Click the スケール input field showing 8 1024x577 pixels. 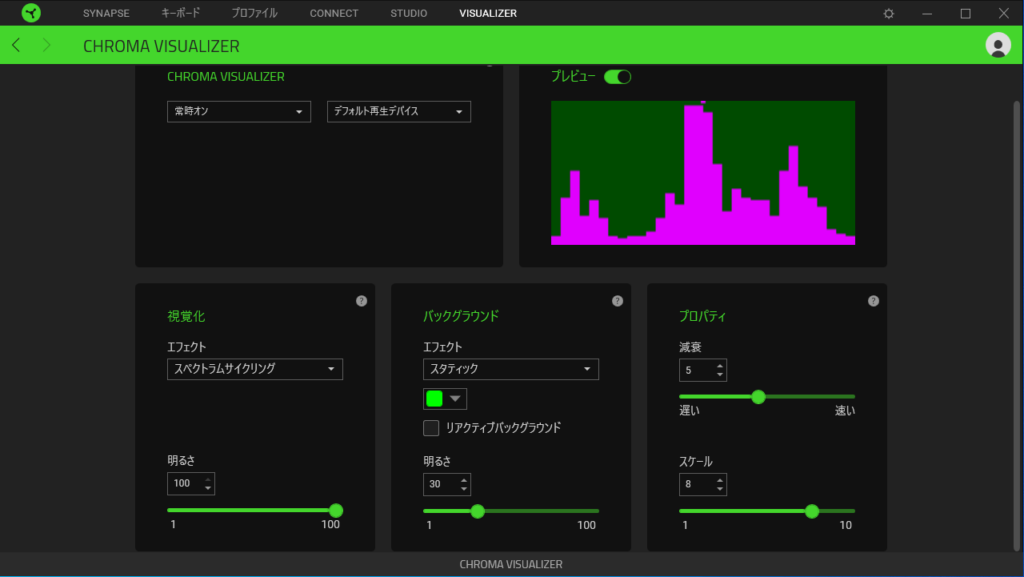[703, 484]
